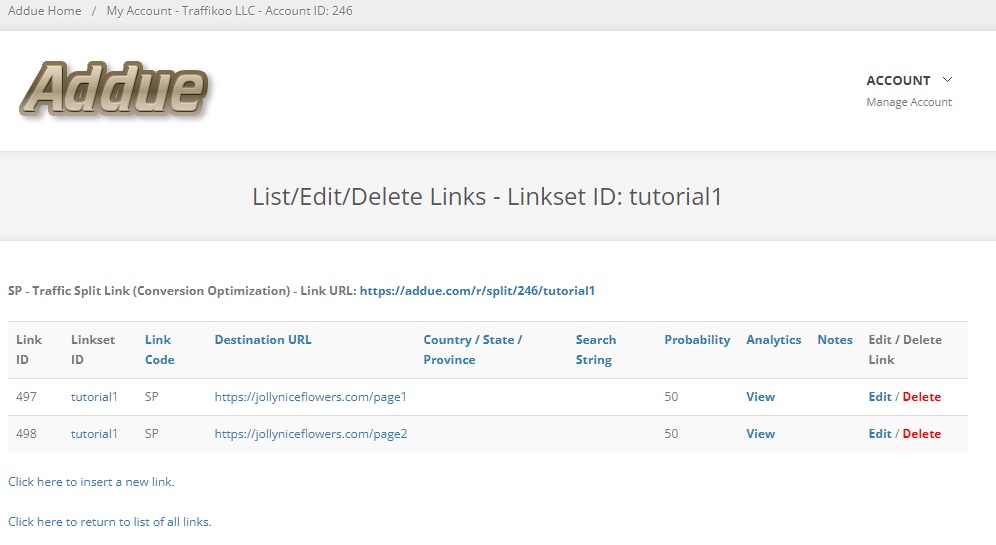Screen dimensions: 996x545
Task: Sort by Country / State / Province header
Action: 473,349
